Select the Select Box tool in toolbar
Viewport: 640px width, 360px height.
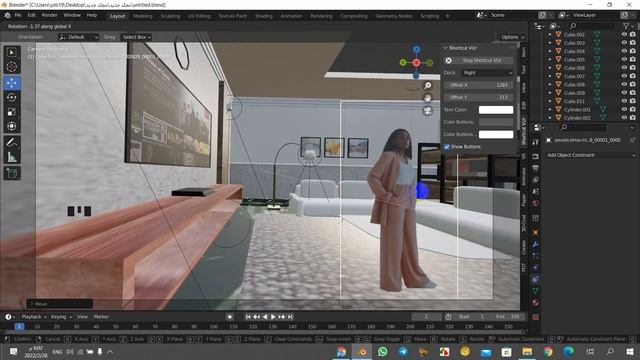pyautogui.click(x=12, y=53)
